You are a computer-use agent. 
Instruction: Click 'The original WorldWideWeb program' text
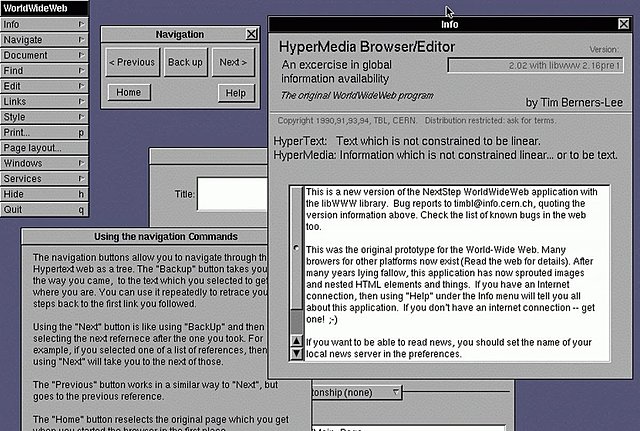pos(357,96)
